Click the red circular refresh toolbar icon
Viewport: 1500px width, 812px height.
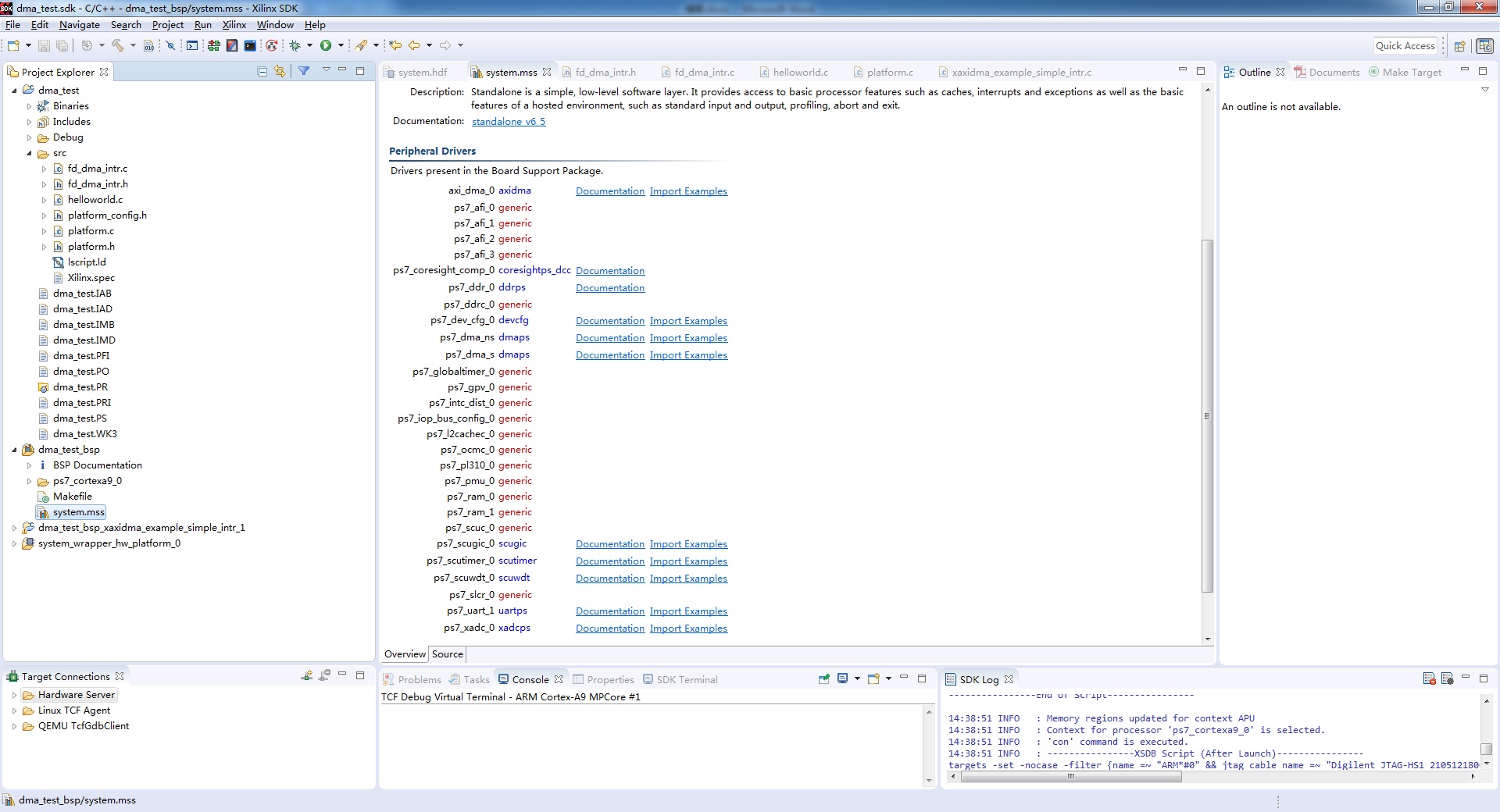click(271, 45)
